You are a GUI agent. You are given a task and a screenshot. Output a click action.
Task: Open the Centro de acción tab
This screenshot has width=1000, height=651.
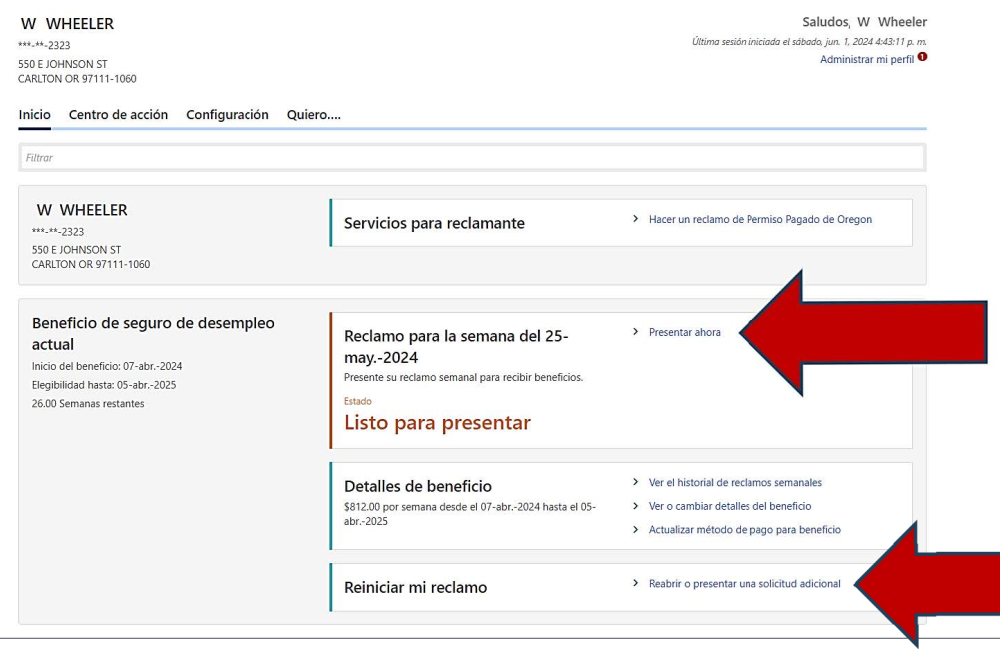coord(118,115)
